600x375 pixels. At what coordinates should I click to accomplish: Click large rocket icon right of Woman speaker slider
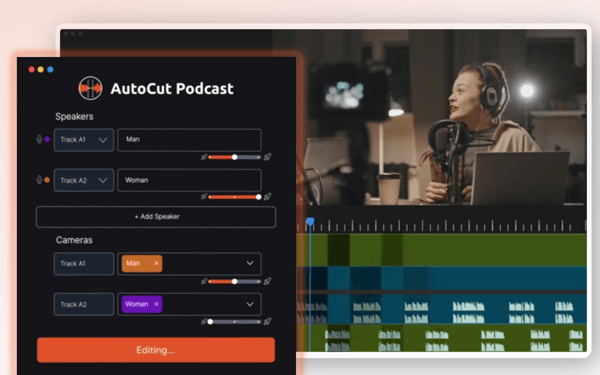pos(267,197)
